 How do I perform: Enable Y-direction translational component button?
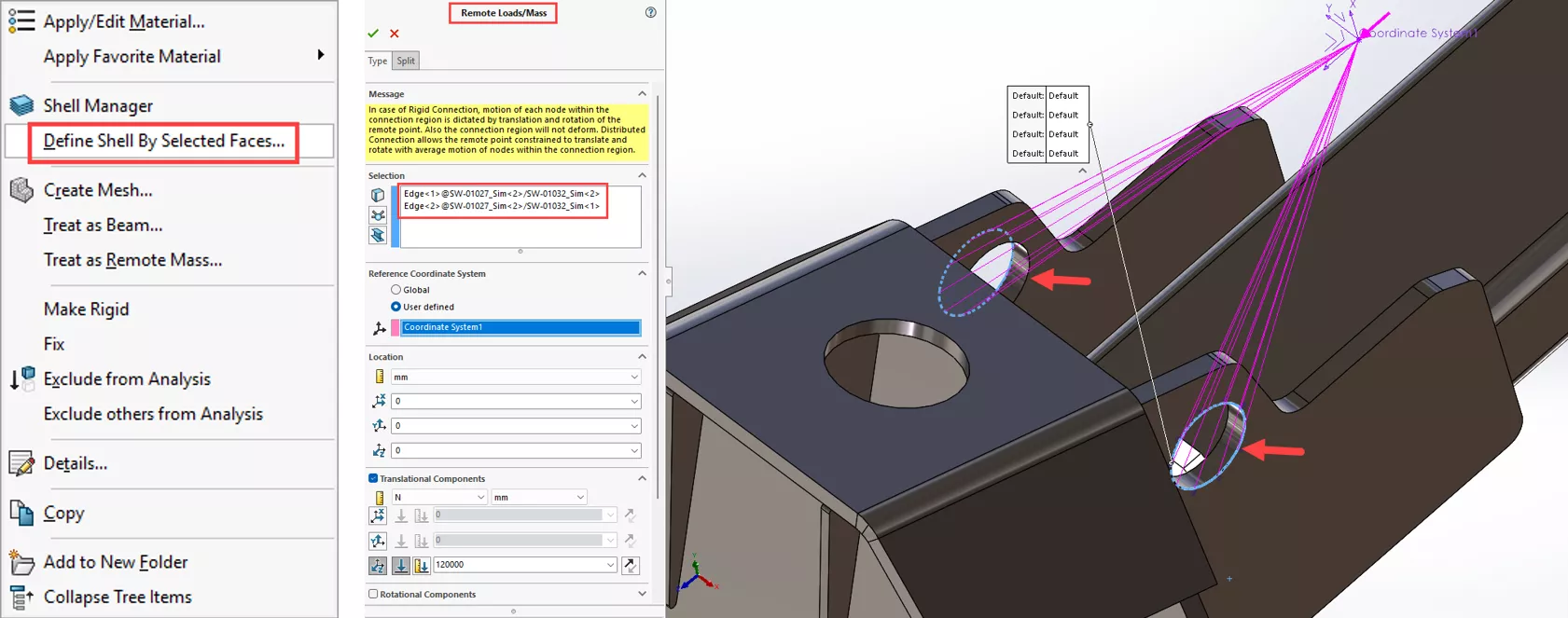378,541
